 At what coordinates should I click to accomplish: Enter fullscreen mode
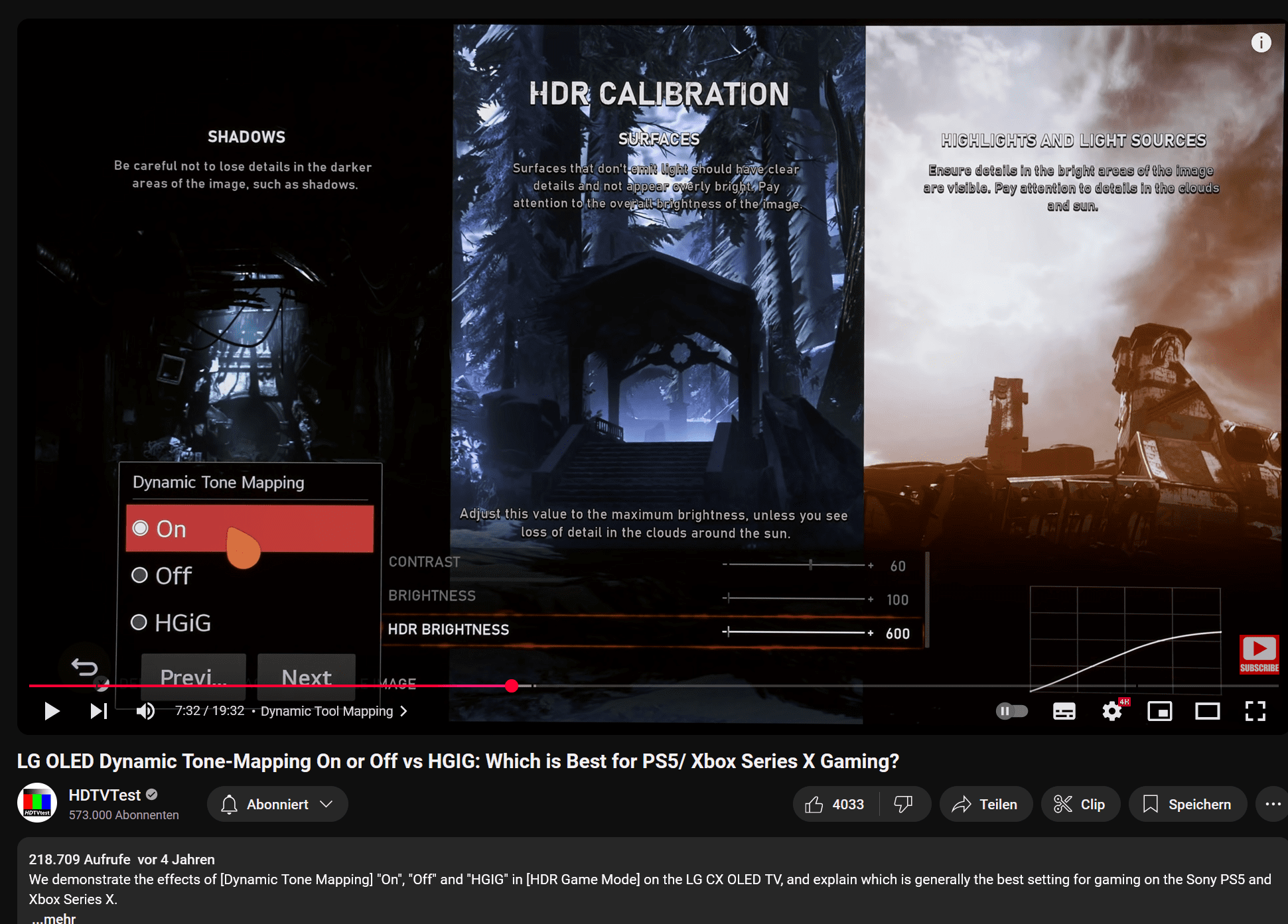[x=1255, y=711]
